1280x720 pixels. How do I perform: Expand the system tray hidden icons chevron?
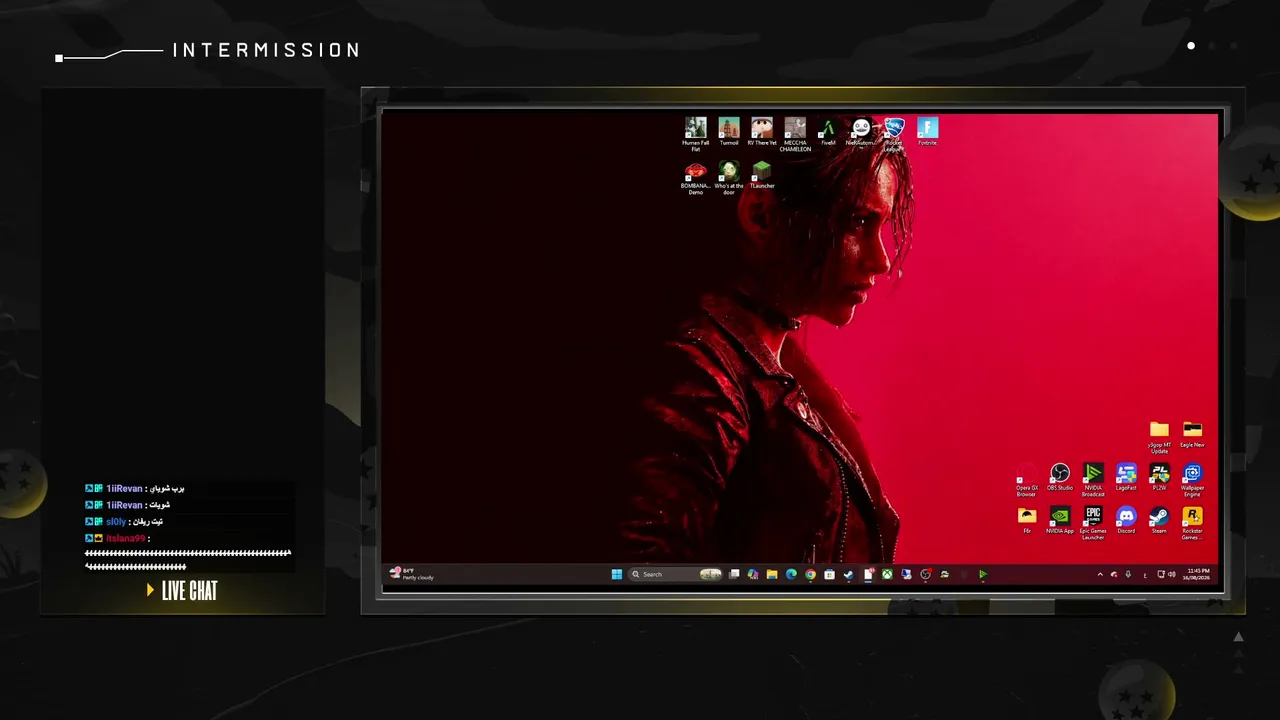[1100, 574]
